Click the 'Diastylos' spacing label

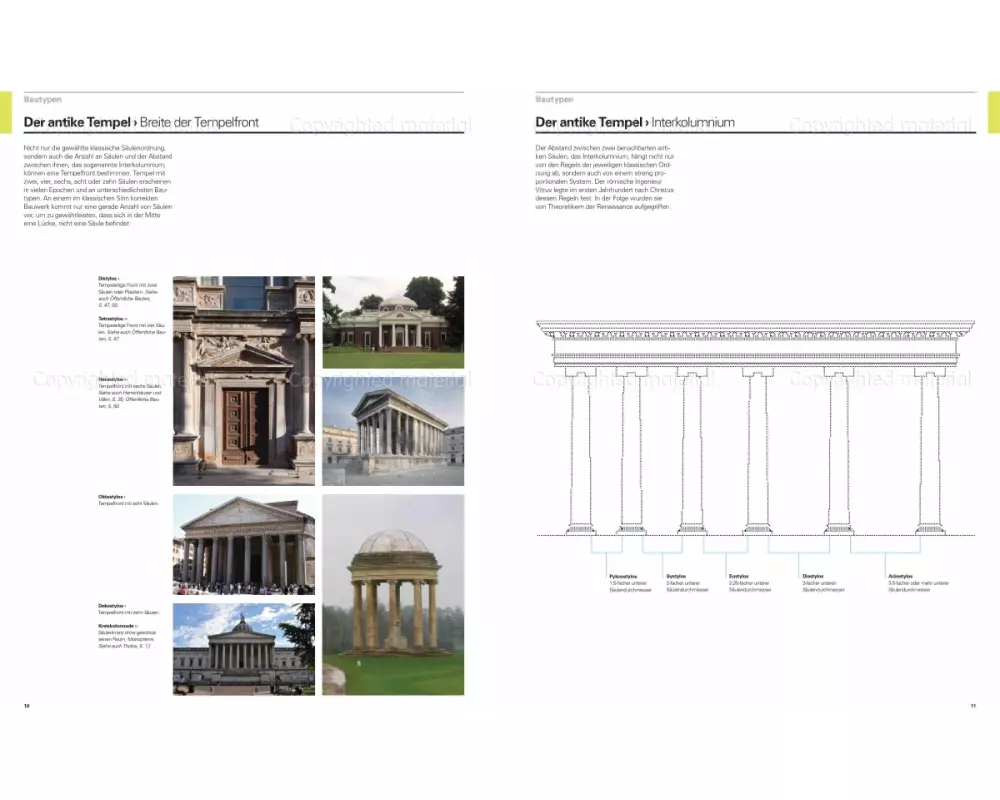813,576
